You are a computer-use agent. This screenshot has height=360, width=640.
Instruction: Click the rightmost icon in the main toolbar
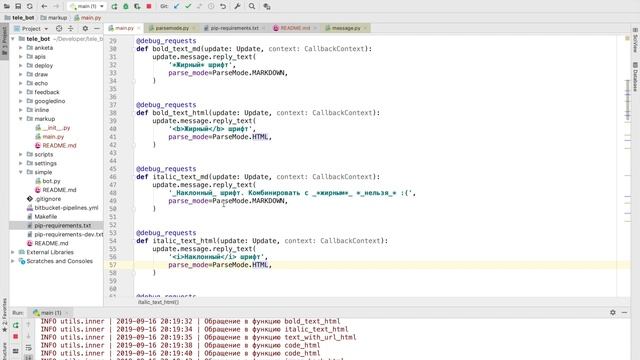tap(267, 6)
